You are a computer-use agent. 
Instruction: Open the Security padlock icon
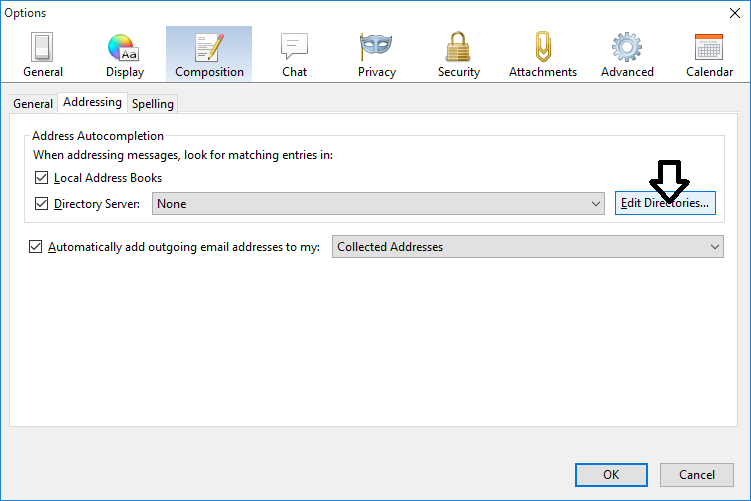458,48
